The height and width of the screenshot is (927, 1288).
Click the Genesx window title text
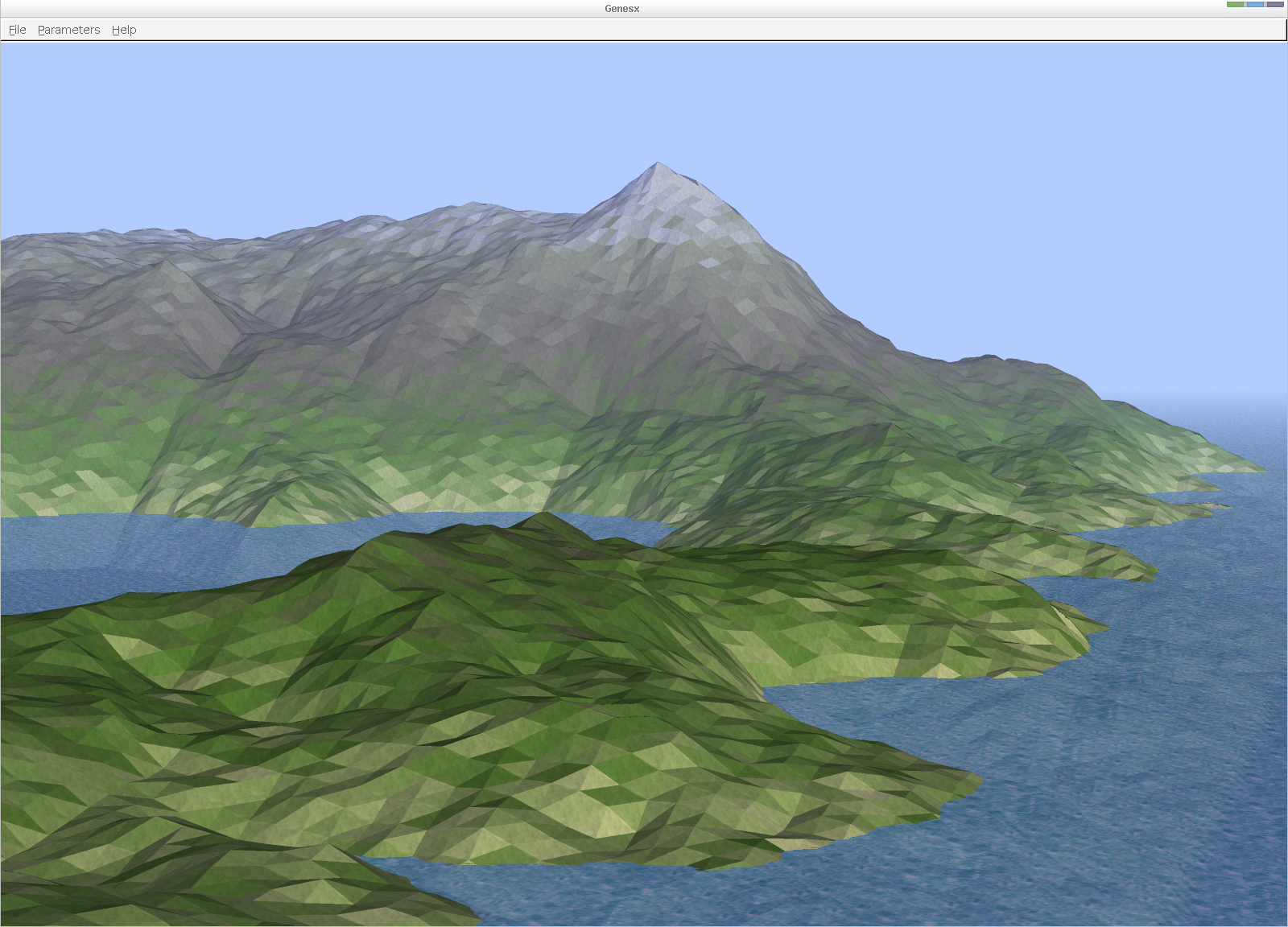(x=622, y=9)
